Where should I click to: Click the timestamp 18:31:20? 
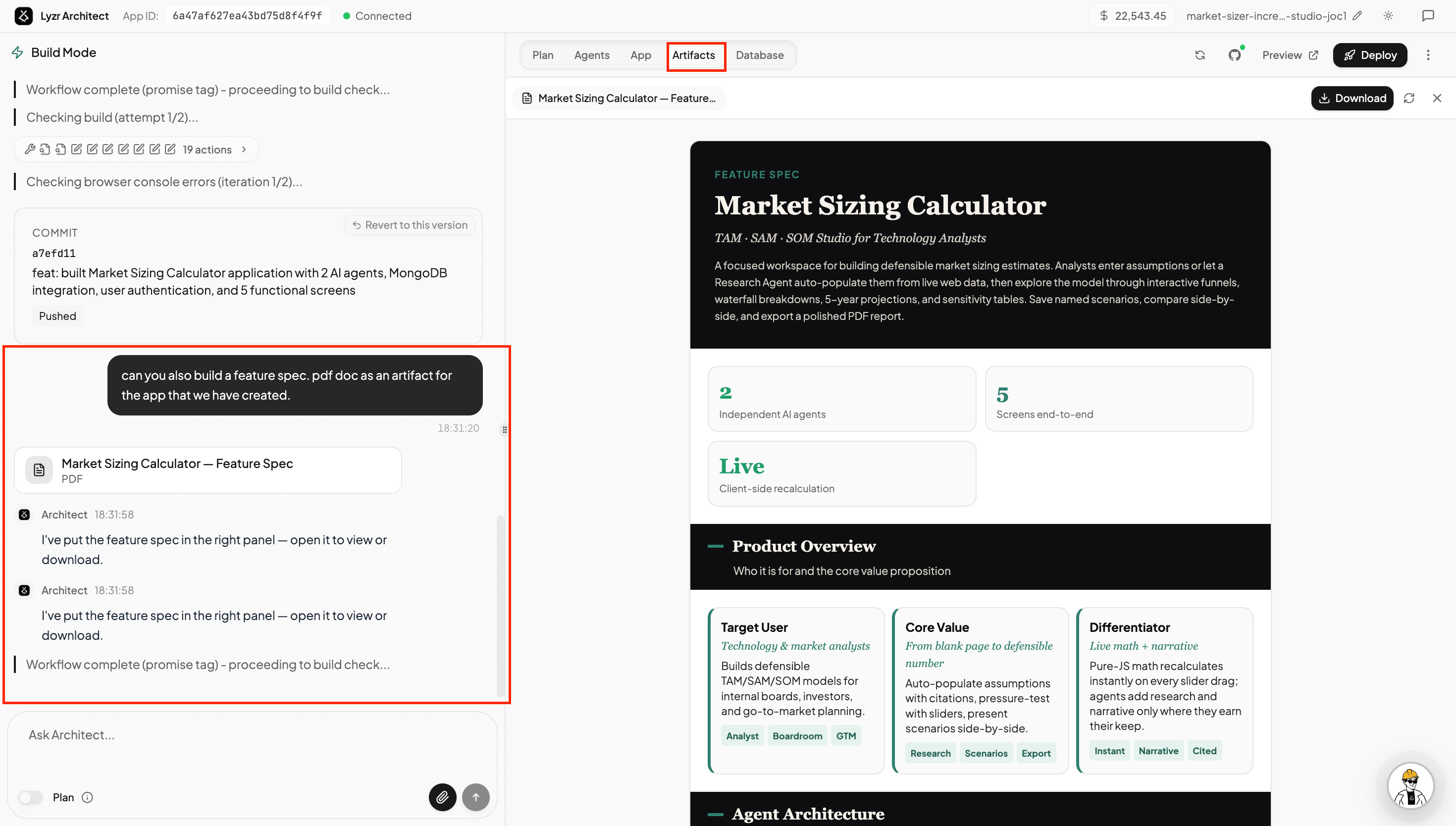[x=458, y=428]
